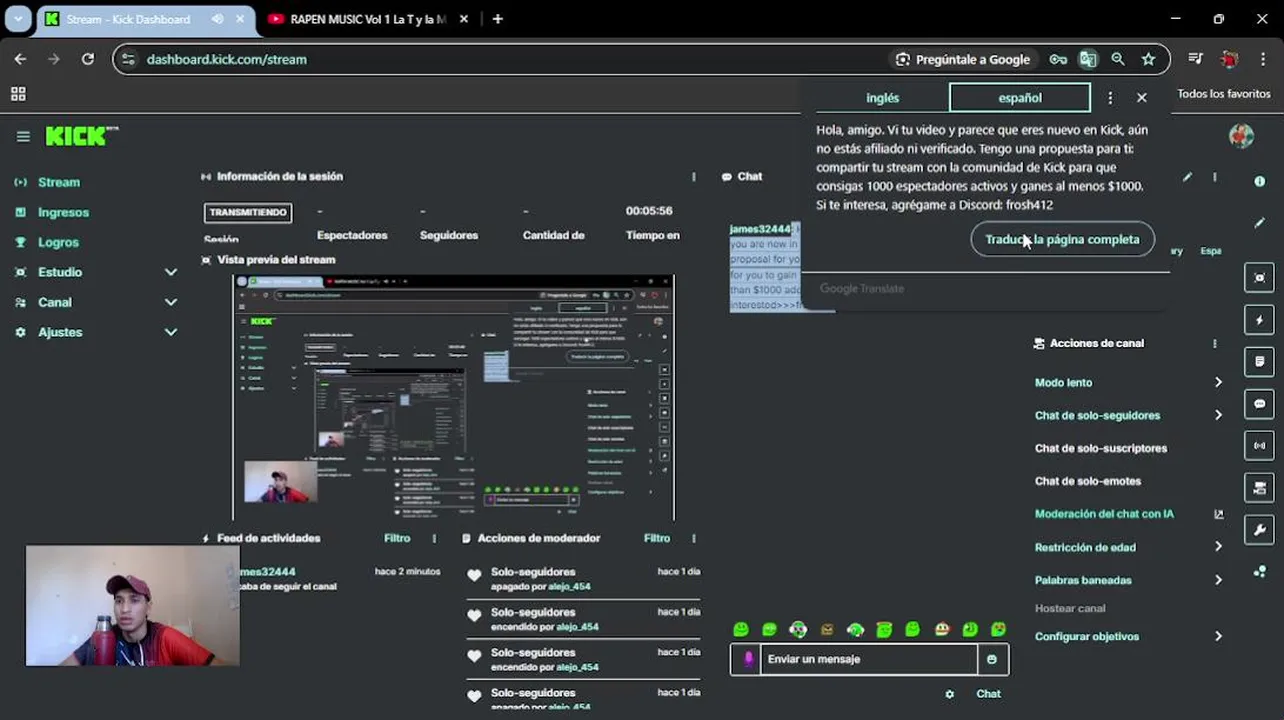Click the KICK logo
Image resolution: width=1284 pixels, height=720 pixels.
click(81, 136)
